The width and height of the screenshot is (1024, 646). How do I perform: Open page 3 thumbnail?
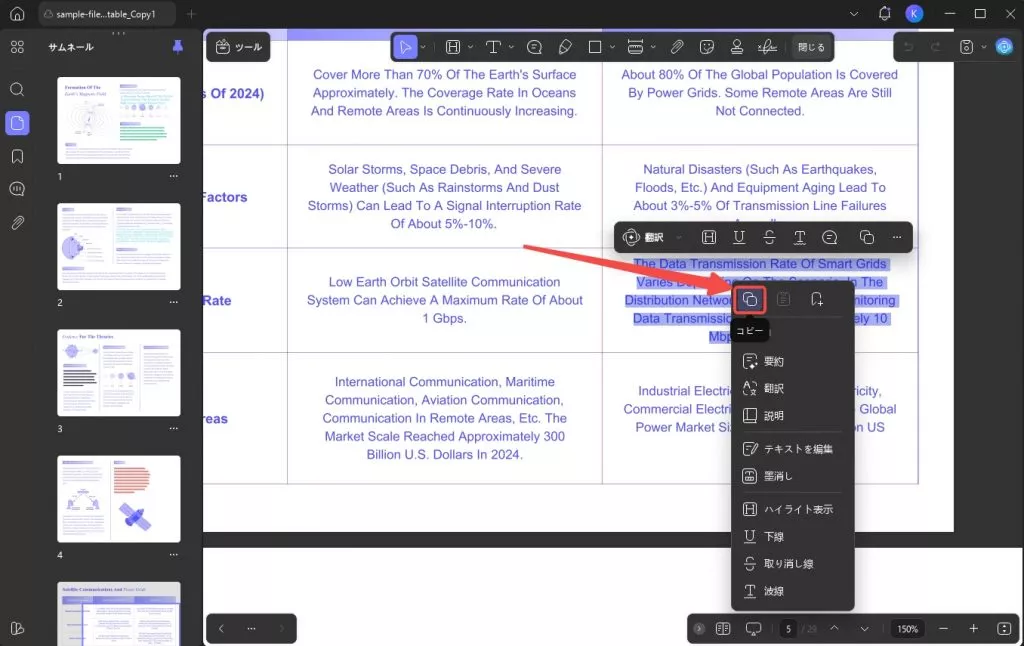pyautogui.click(x=119, y=372)
